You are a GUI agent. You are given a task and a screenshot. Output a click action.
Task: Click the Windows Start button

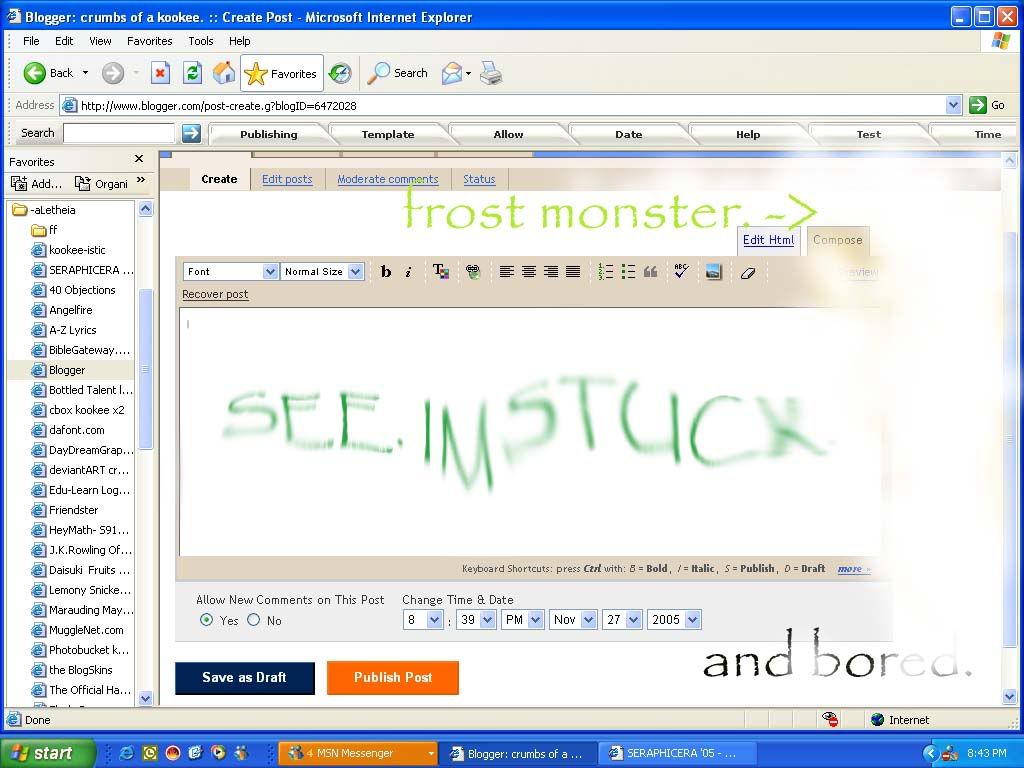point(46,753)
